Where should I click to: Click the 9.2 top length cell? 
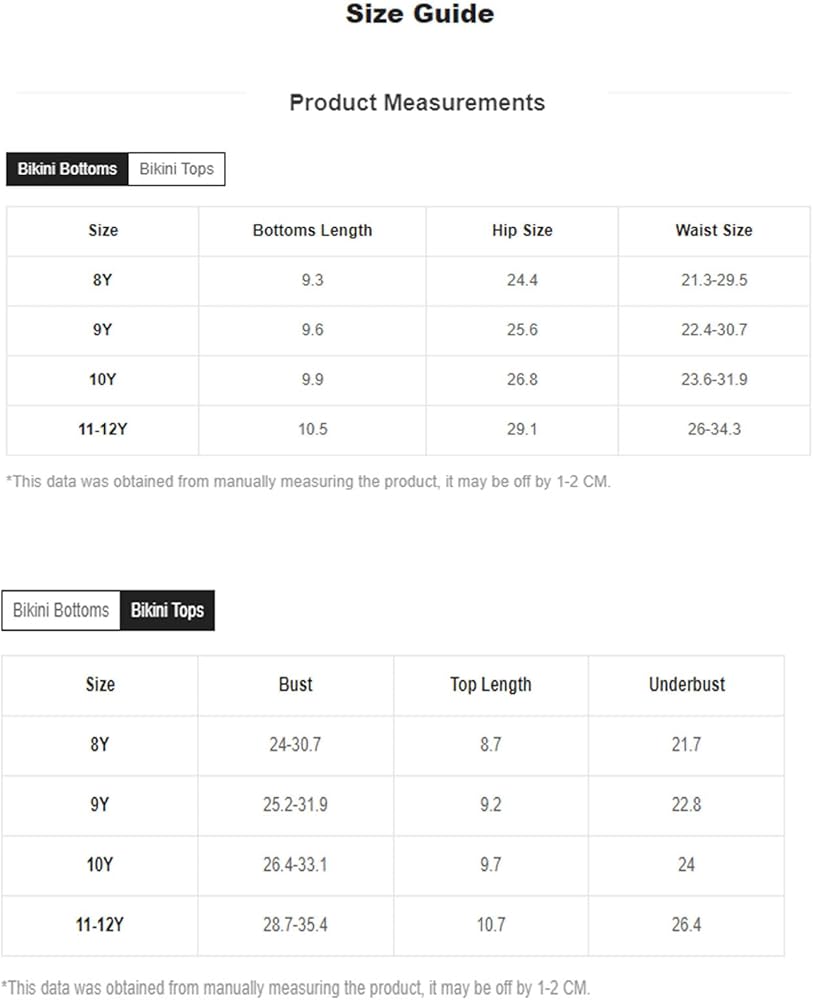(x=491, y=805)
